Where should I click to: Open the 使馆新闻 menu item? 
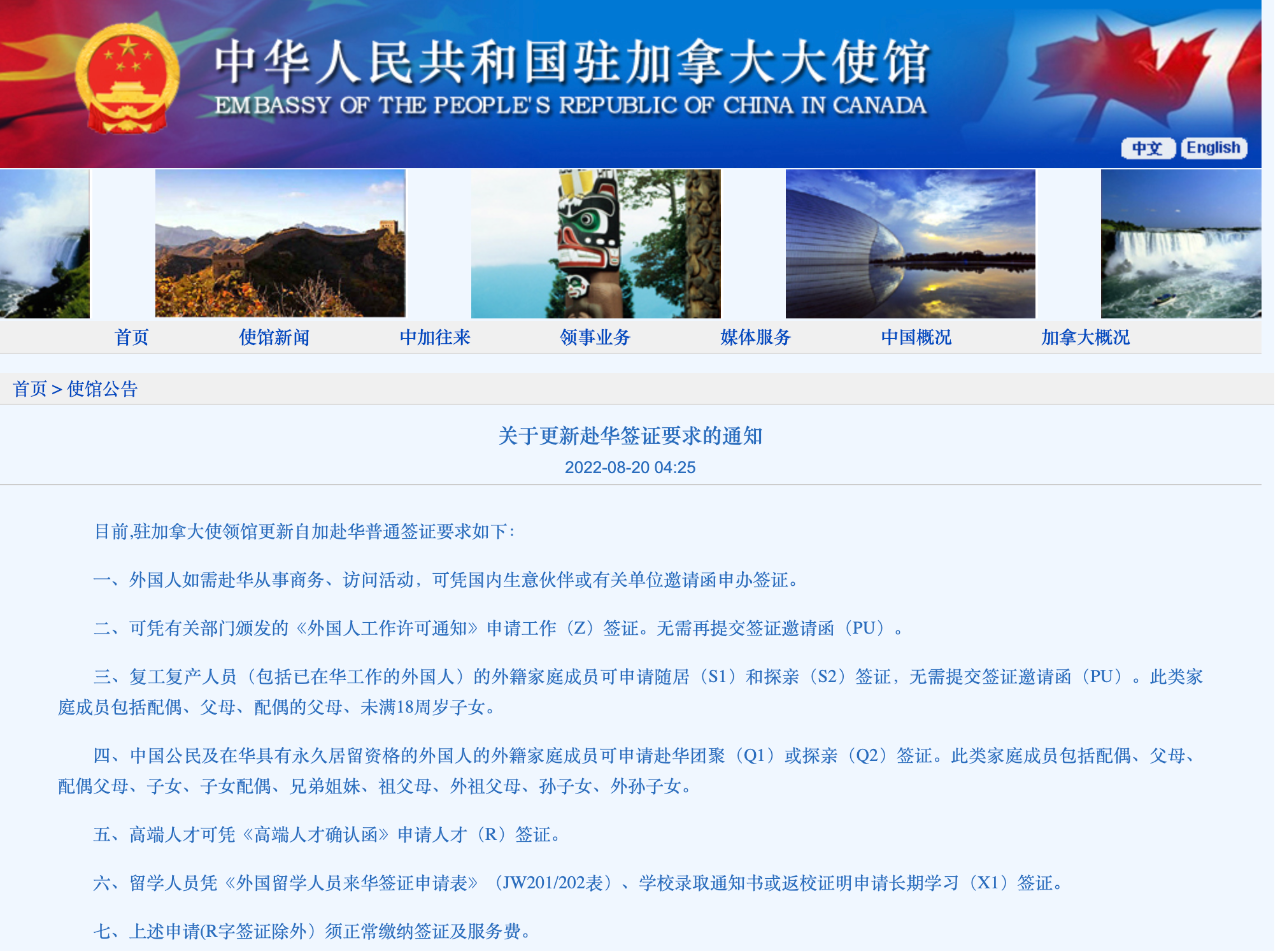[x=274, y=337]
